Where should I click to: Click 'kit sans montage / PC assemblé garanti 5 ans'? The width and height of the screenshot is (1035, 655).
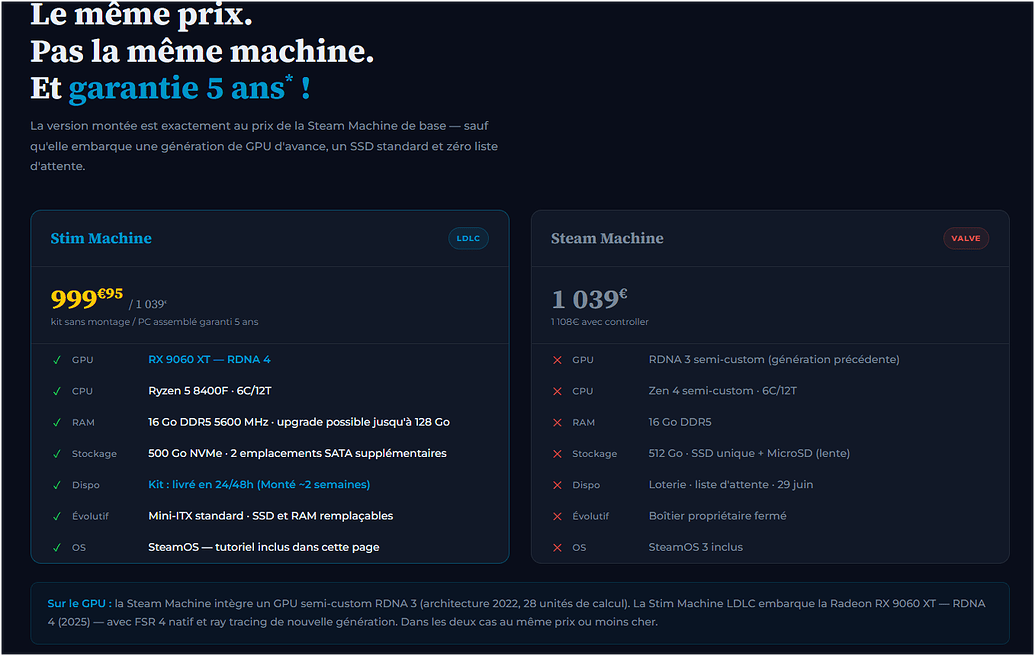click(x=154, y=322)
